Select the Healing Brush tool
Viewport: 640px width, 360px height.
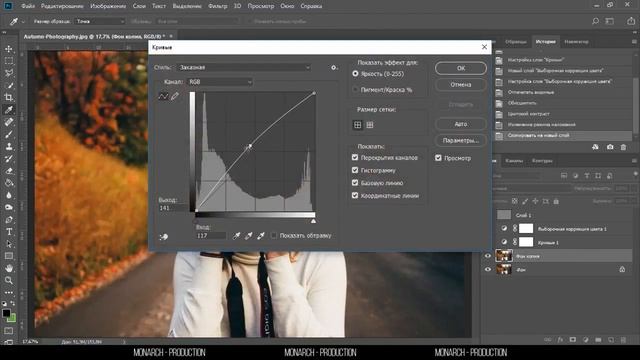9,122
